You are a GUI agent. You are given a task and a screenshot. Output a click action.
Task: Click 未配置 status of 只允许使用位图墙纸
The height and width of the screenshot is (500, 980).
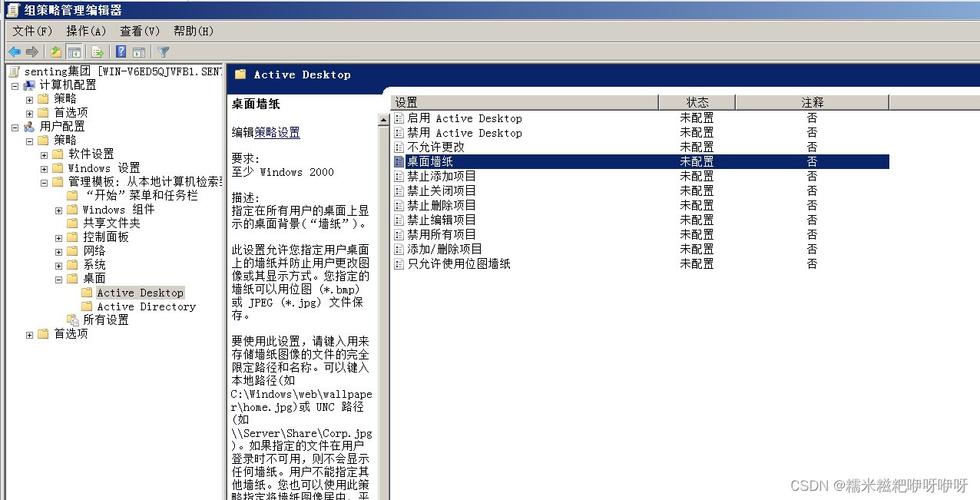pyautogui.click(x=697, y=264)
